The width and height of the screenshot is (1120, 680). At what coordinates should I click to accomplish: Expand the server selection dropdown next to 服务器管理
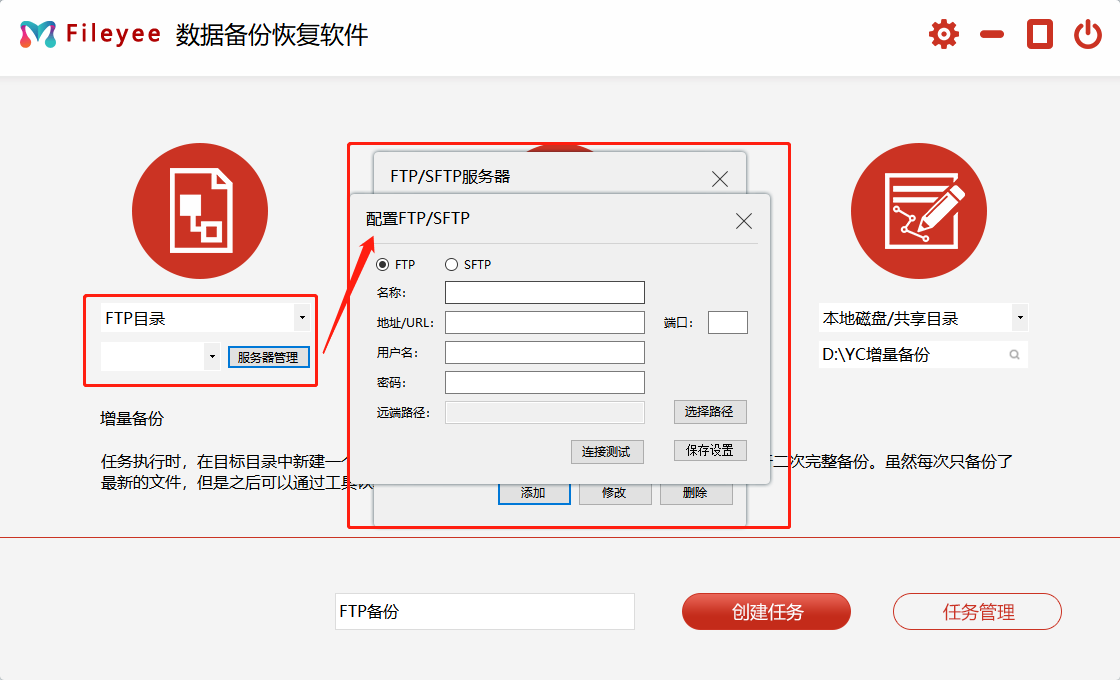212,356
